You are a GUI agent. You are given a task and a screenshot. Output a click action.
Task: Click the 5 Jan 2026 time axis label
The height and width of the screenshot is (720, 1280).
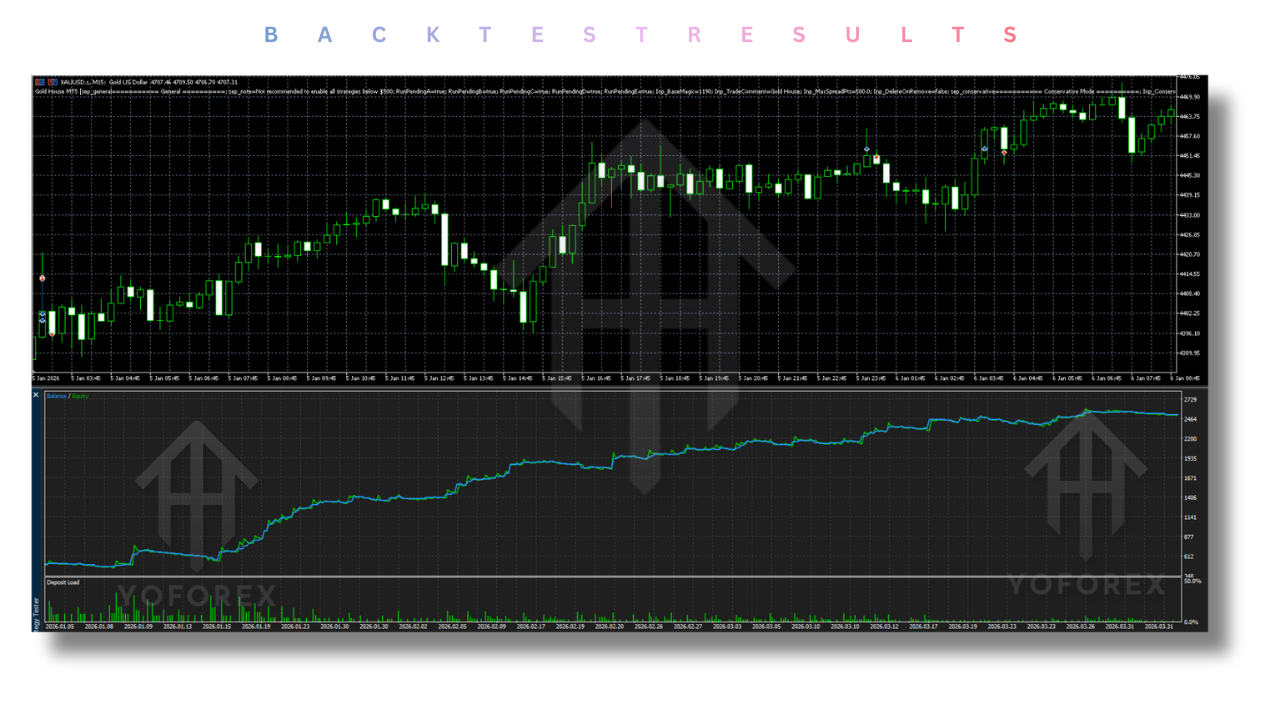coord(46,378)
